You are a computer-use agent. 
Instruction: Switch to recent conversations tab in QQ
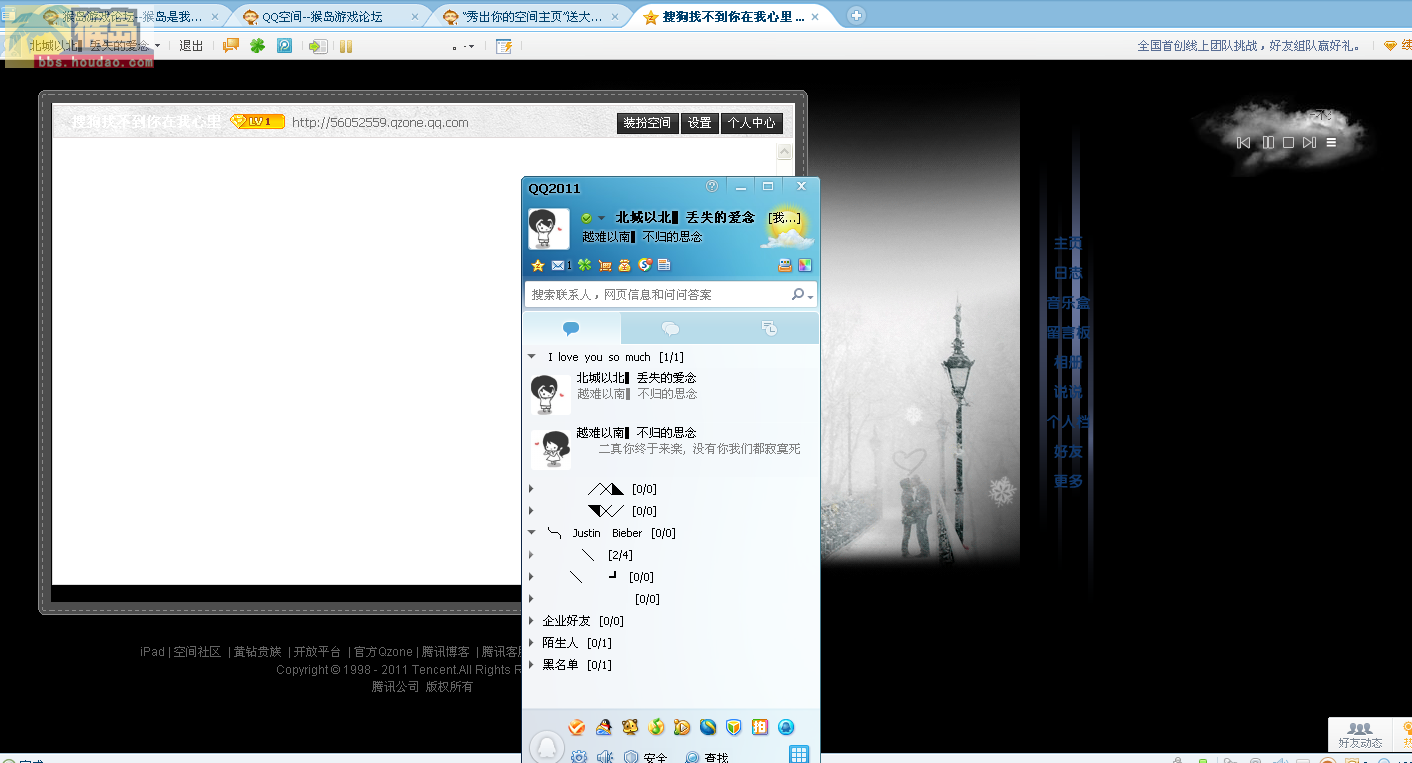769,328
